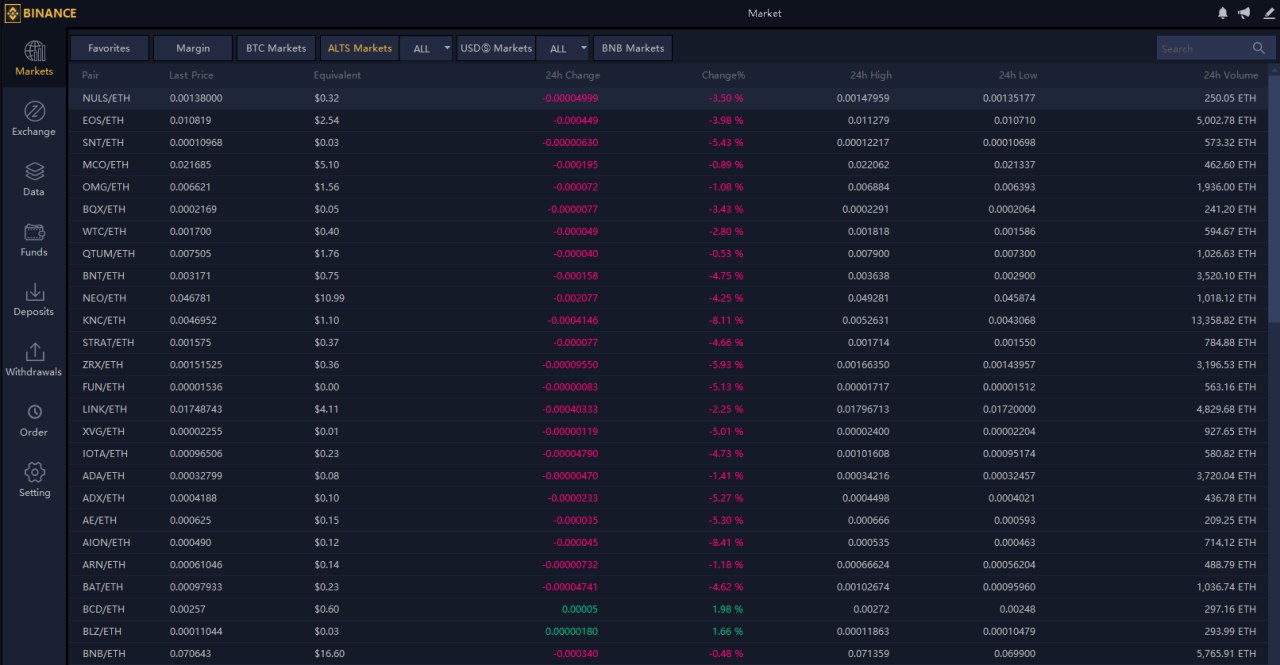Sort by Last Price column header
The height and width of the screenshot is (665, 1280).
[x=191, y=75]
